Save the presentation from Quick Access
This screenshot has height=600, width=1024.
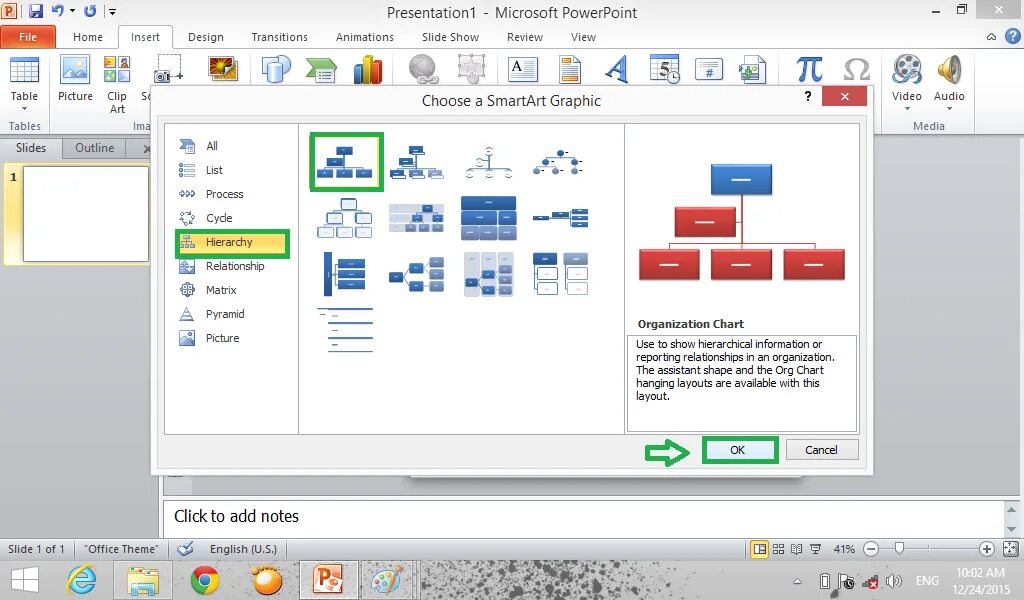[35, 11]
